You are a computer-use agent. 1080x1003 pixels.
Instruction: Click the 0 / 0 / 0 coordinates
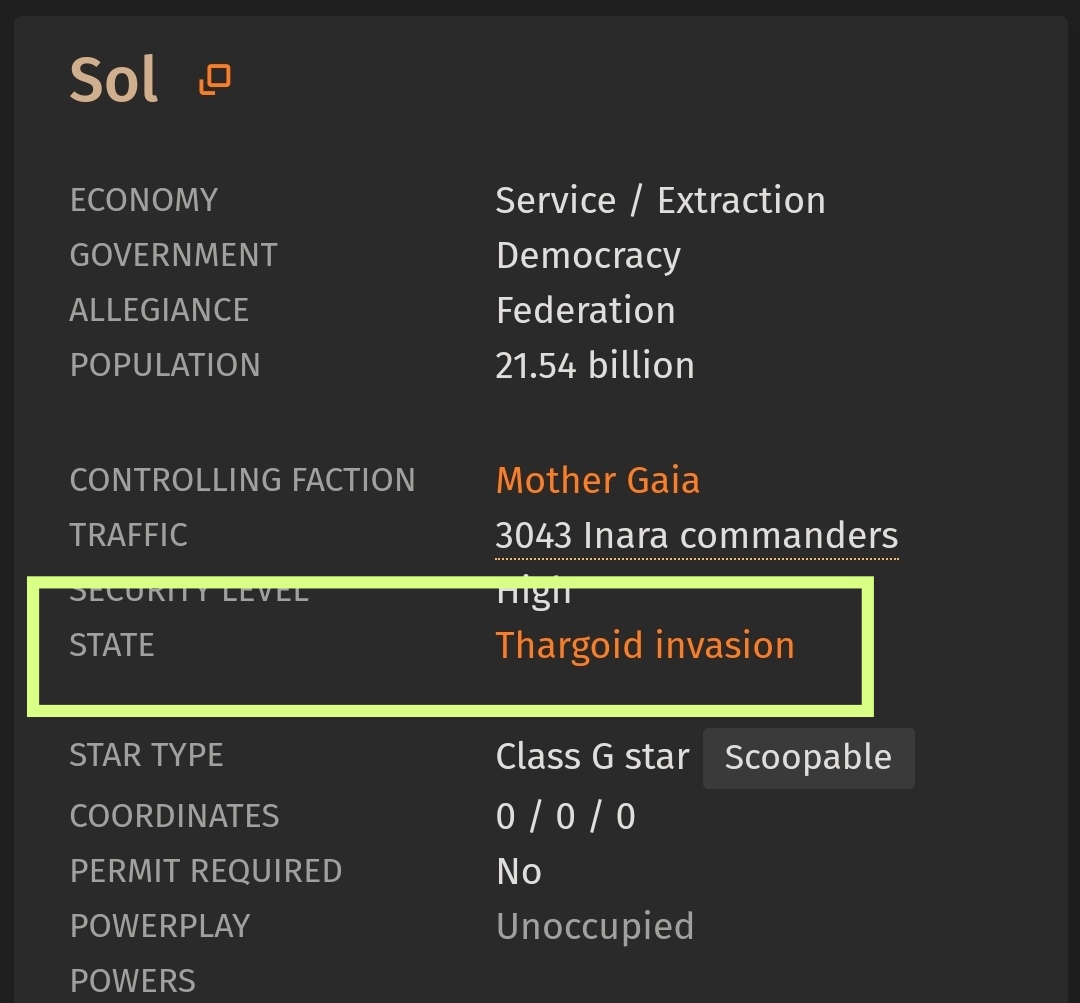[x=565, y=817]
